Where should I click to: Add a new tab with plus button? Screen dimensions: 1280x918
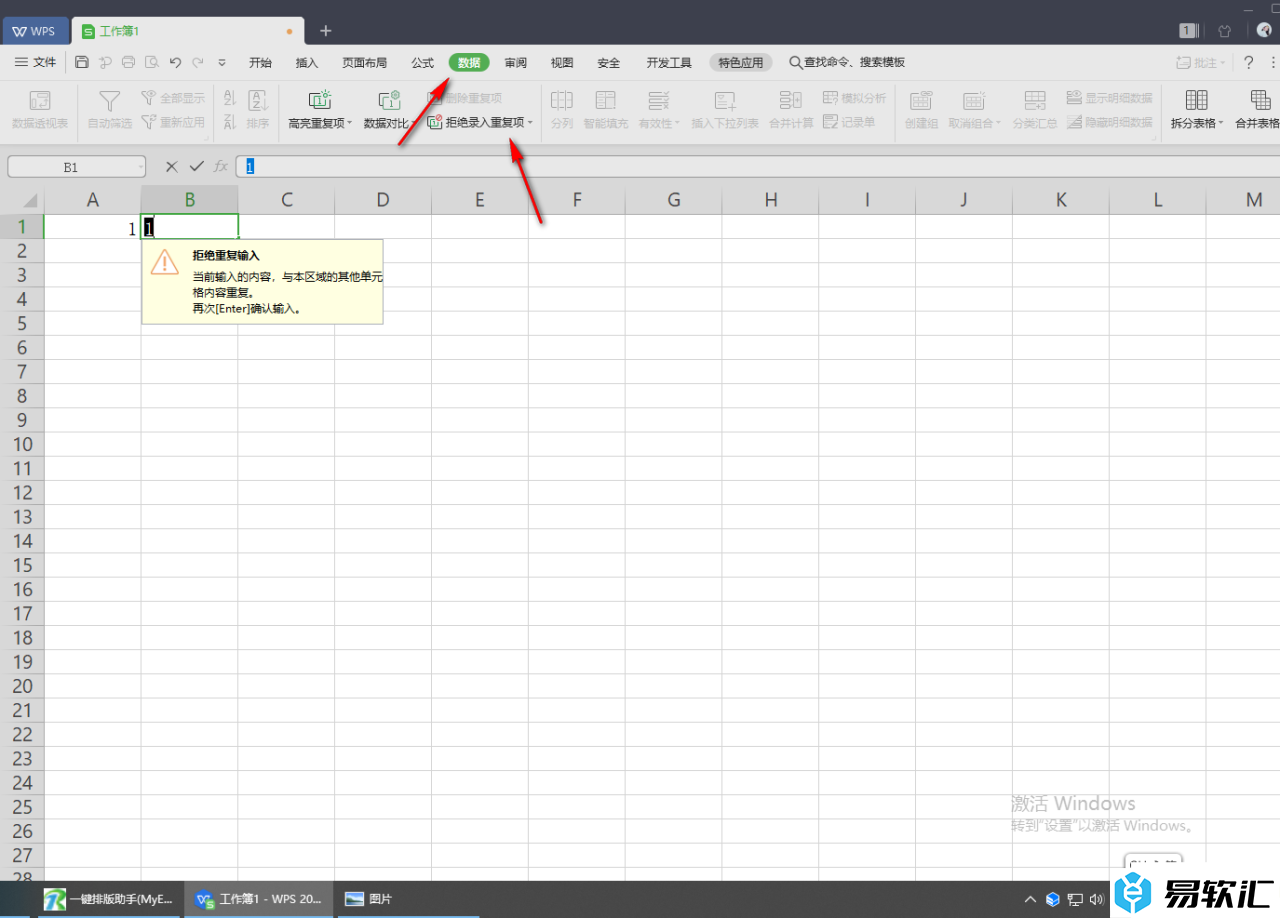(x=325, y=31)
